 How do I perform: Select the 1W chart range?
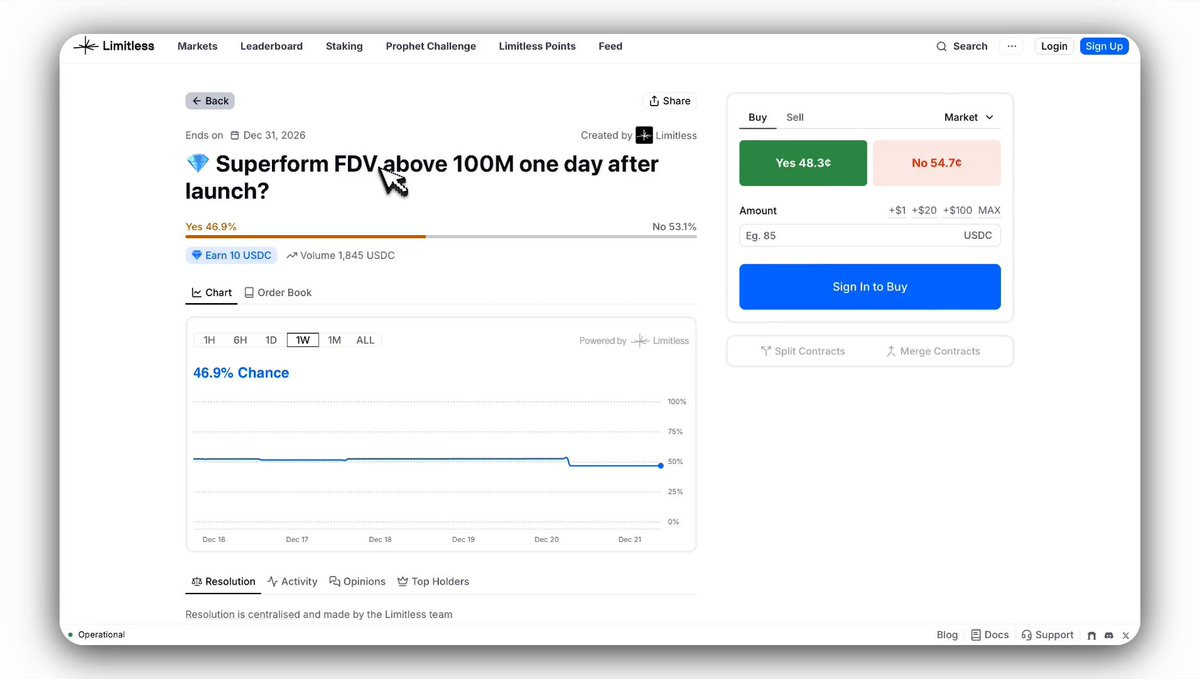coord(303,340)
